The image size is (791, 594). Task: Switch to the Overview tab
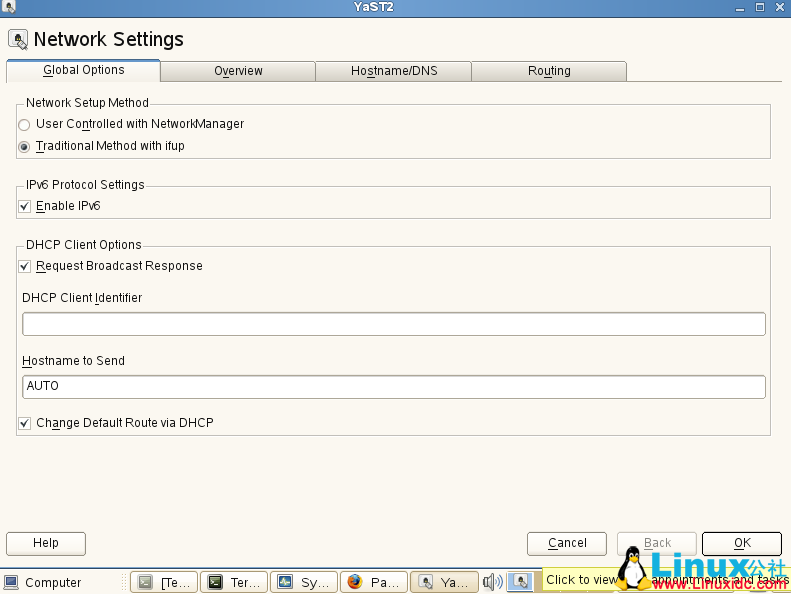point(238,71)
